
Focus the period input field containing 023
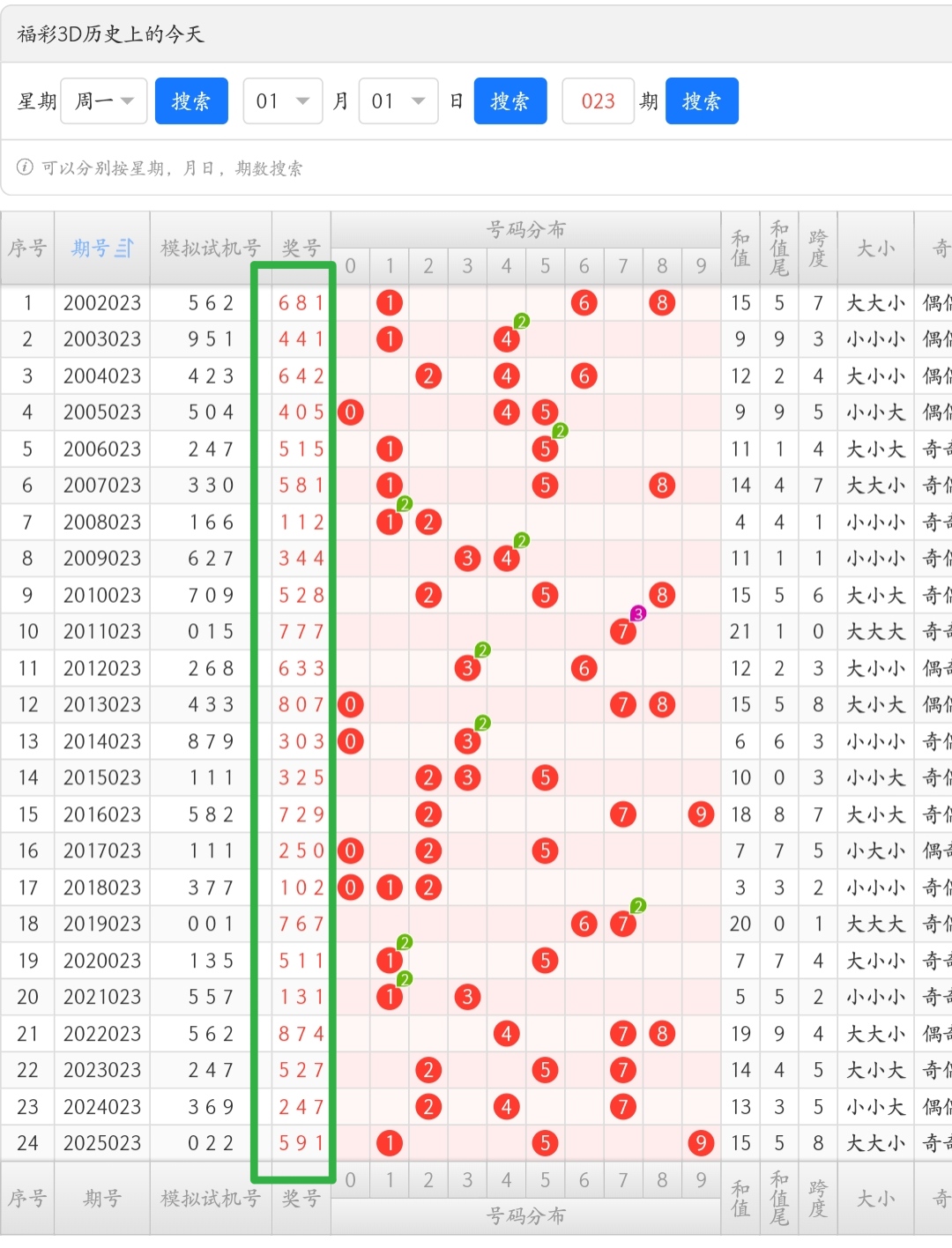[598, 101]
